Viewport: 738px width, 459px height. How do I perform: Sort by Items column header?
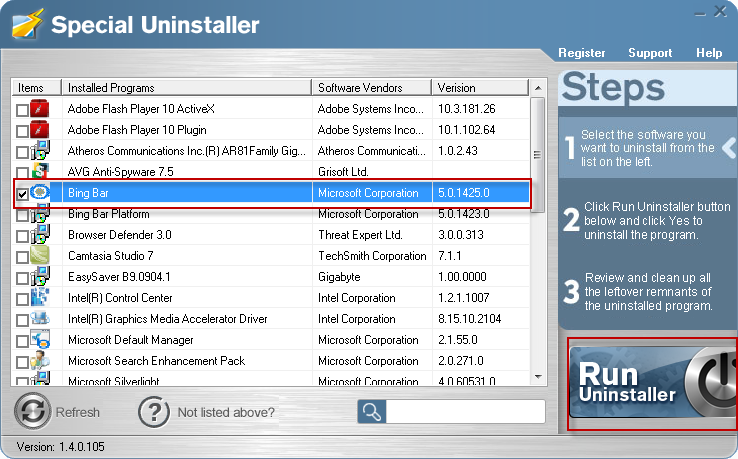tap(36, 88)
